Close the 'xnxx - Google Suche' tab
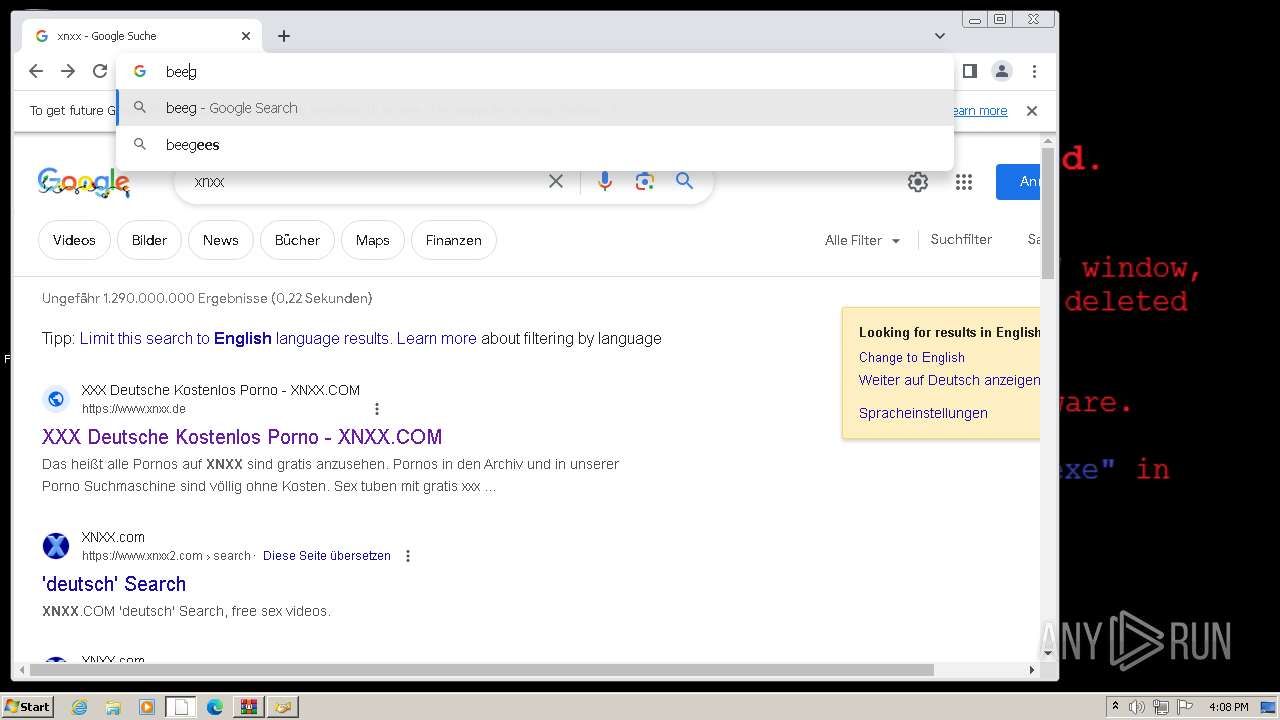 (x=246, y=36)
